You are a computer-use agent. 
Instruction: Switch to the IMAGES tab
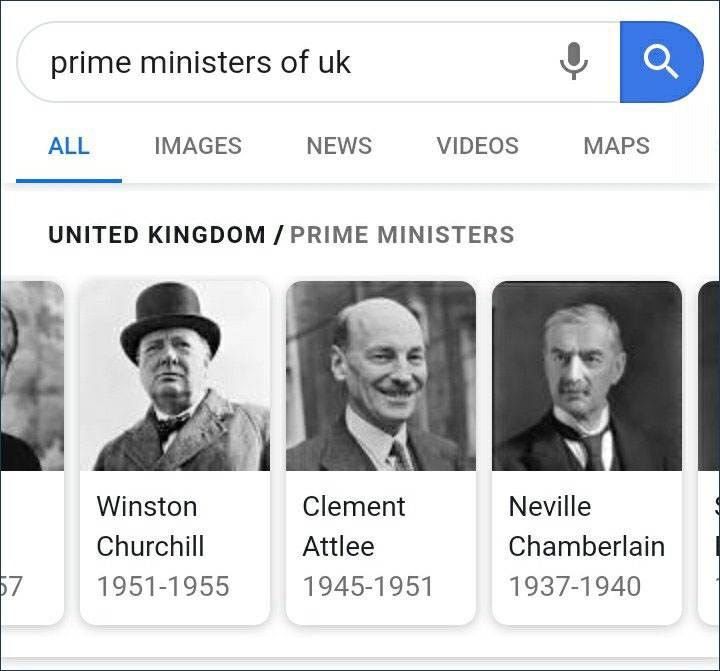pos(198,146)
